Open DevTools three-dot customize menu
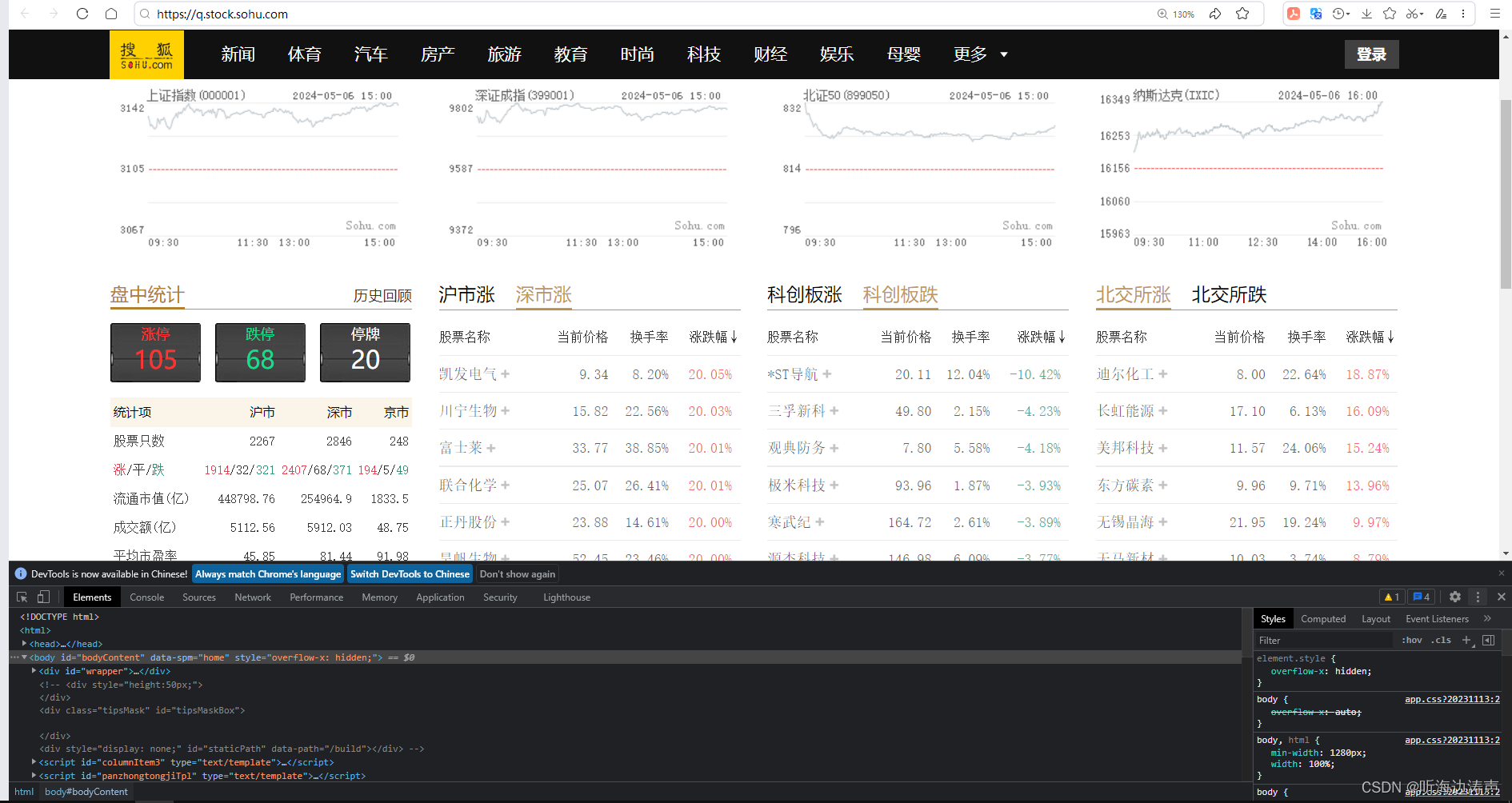 [x=1478, y=597]
